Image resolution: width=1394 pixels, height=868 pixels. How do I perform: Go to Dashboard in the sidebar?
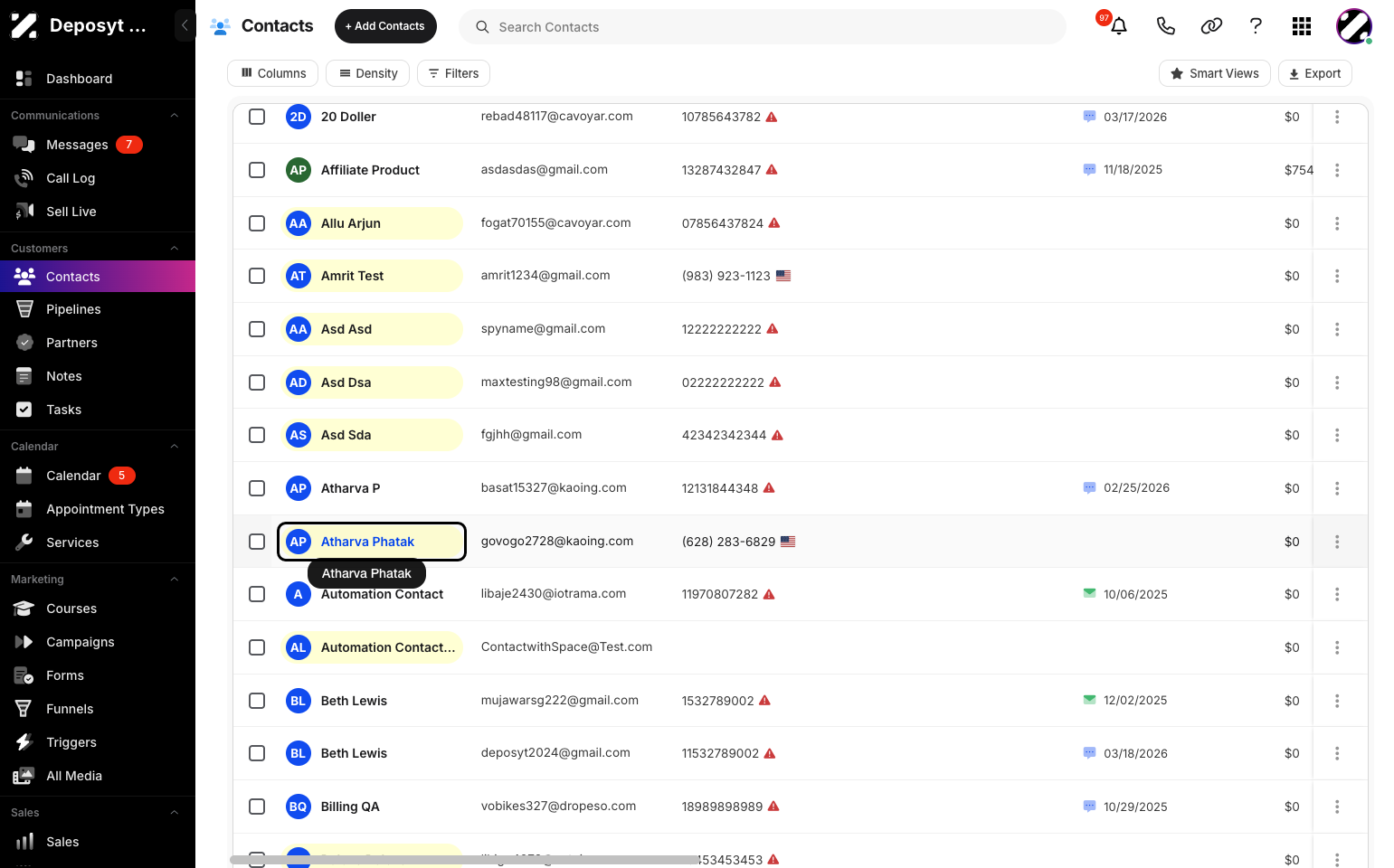click(x=98, y=79)
